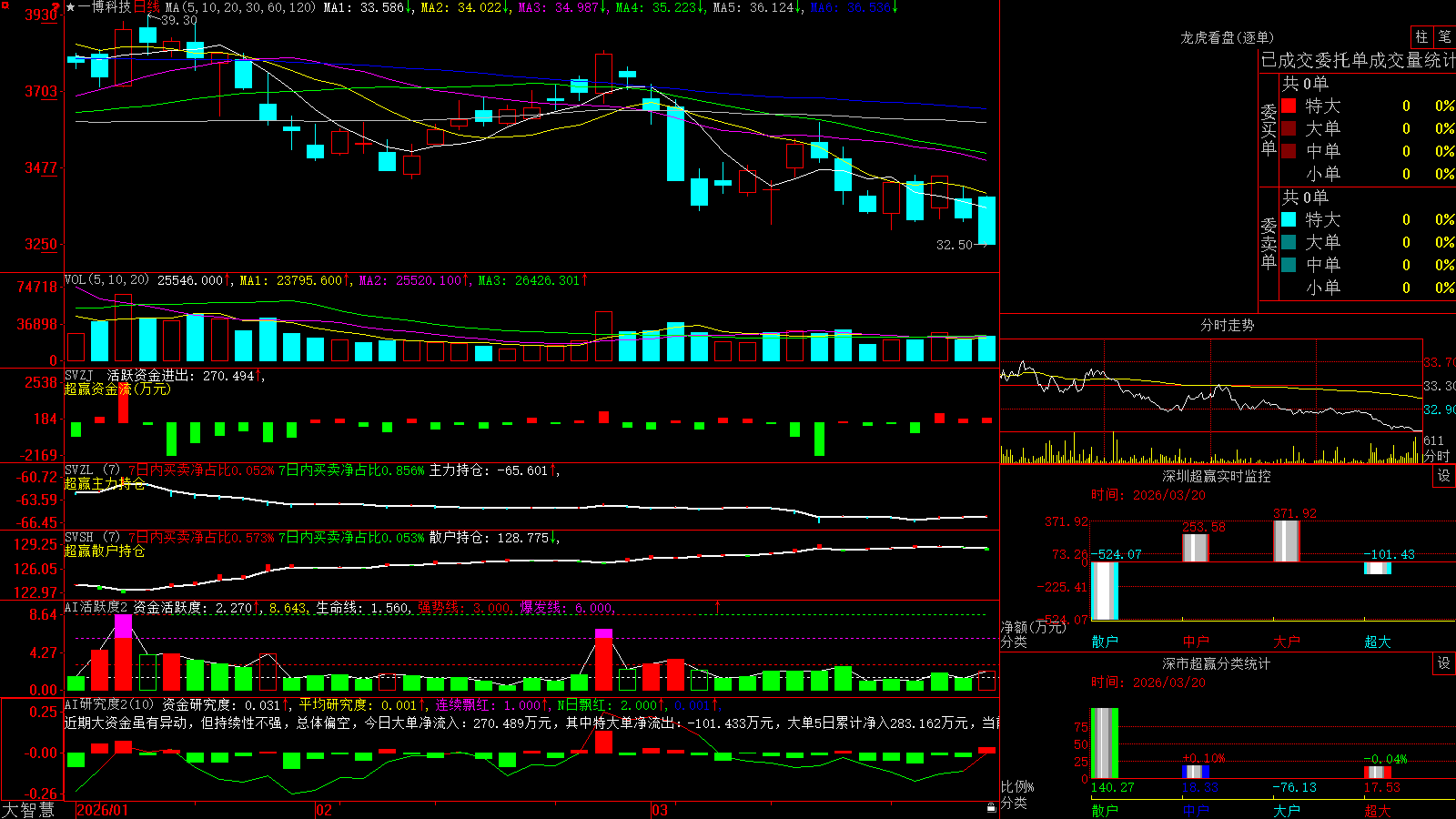Click the 委买单 section label

pos(1269,129)
